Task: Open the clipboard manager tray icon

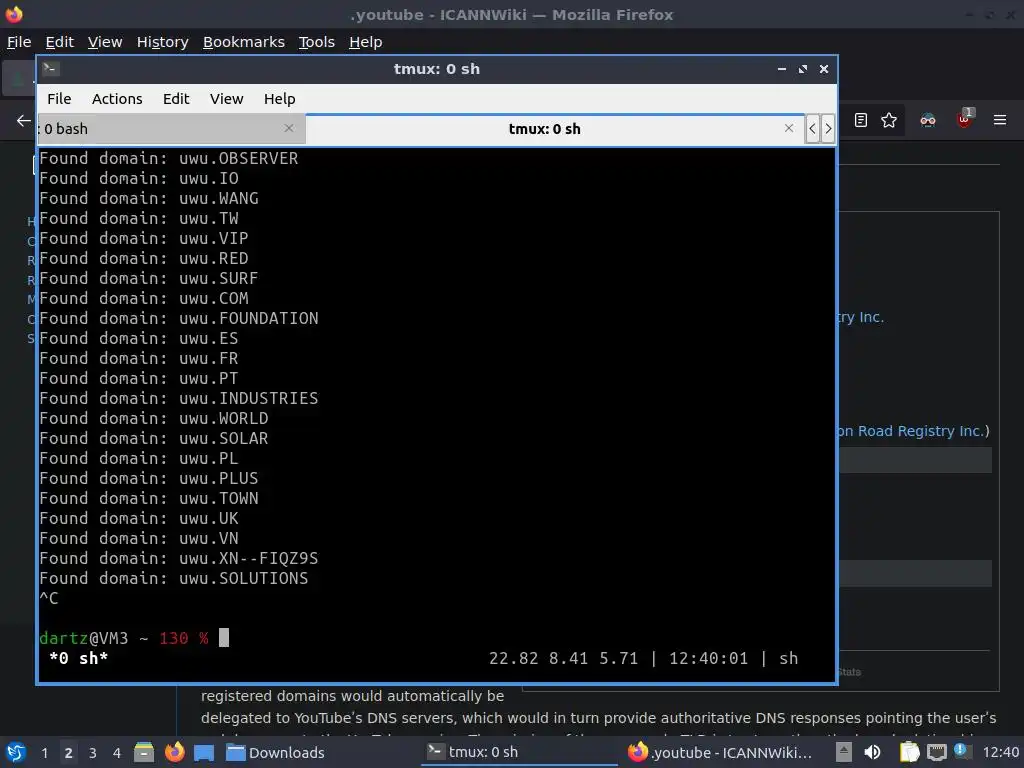Action: pos(909,752)
